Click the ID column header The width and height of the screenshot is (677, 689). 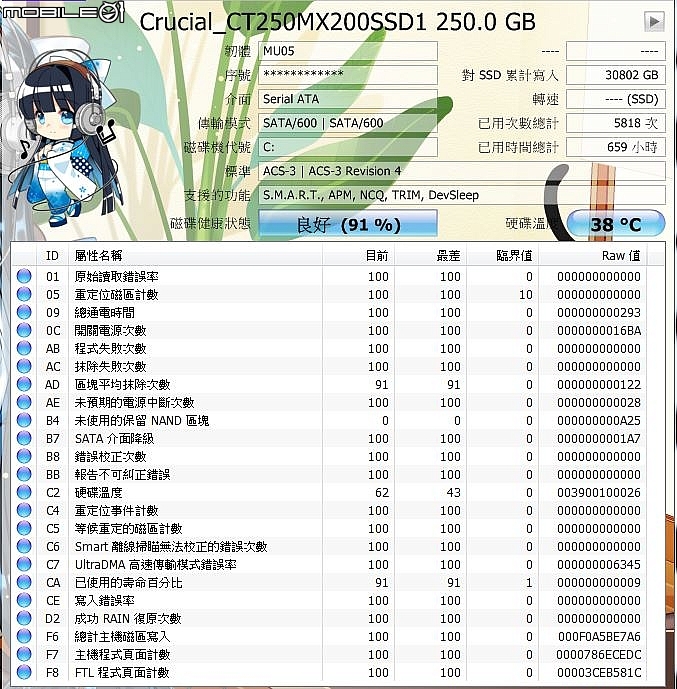[x=52, y=255]
